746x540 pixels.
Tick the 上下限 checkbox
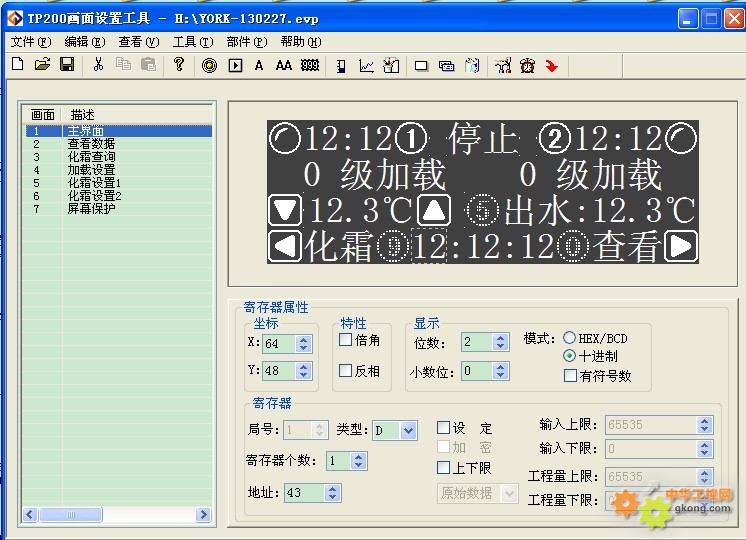(443, 467)
